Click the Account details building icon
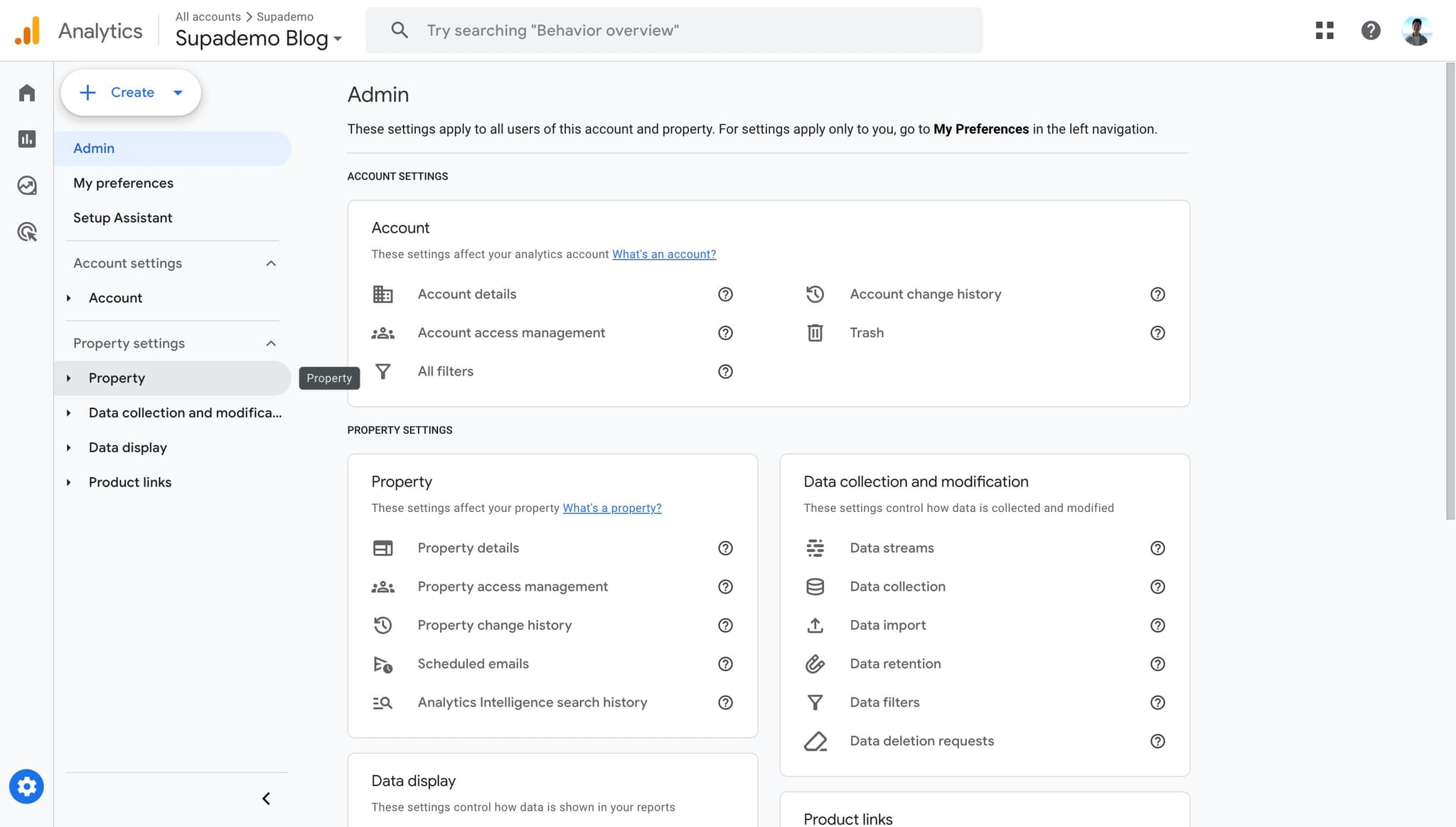The image size is (1456, 827). [383, 294]
